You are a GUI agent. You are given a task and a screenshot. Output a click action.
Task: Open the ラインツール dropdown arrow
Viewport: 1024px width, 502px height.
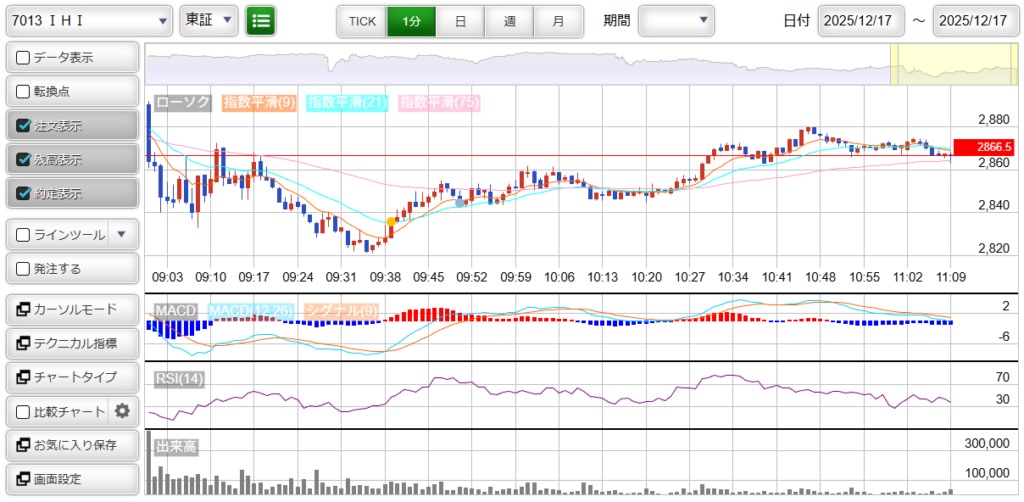(x=121, y=235)
